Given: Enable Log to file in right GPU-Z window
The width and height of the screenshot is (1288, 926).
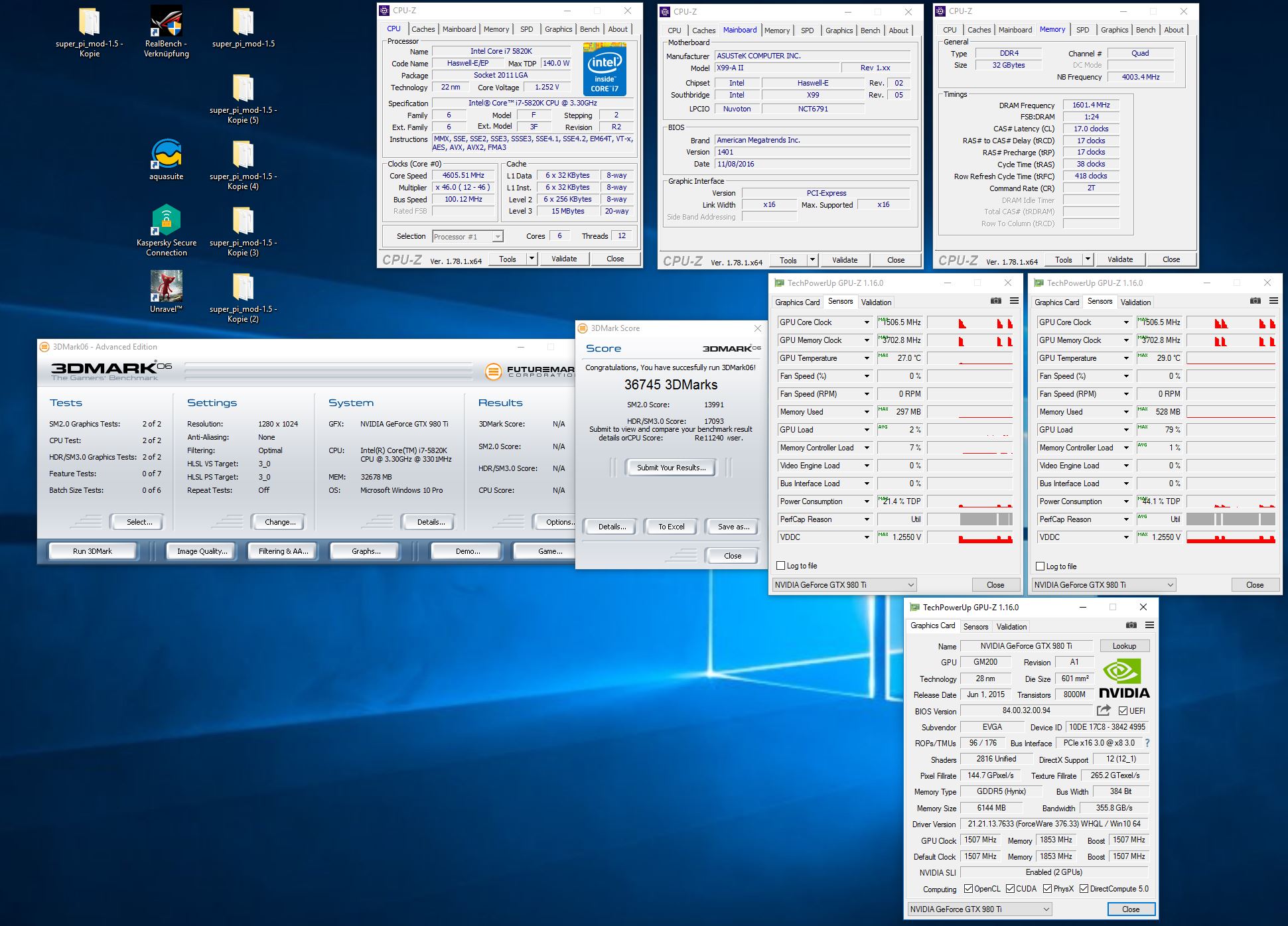Looking at the screenshot, I should point(1040,566).
